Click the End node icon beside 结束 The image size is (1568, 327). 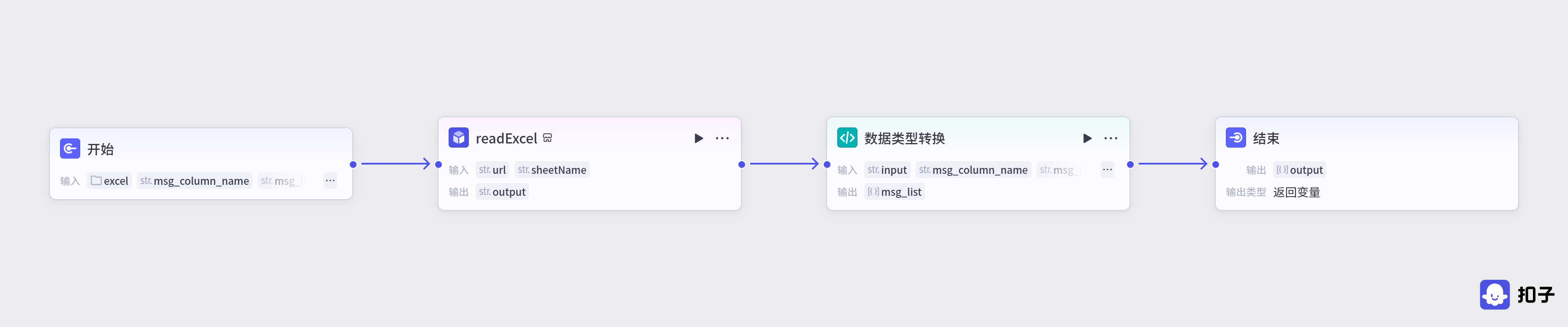click(x=1235, y=138)
